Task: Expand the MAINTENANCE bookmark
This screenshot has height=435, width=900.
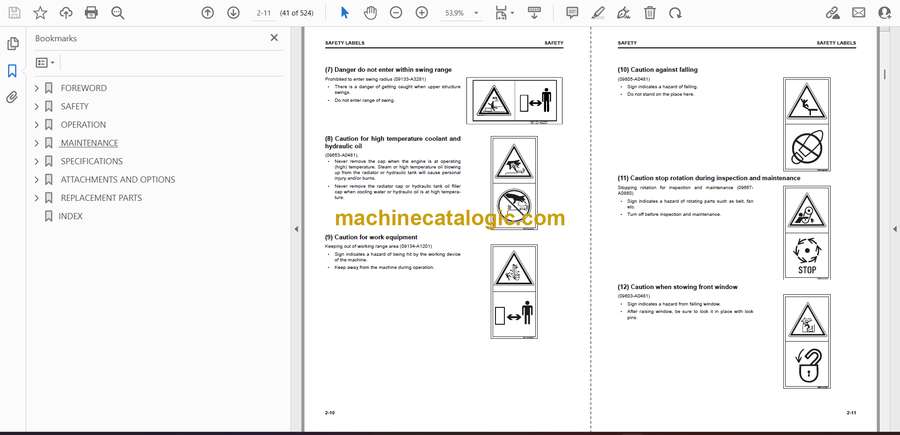Action: 37,143
